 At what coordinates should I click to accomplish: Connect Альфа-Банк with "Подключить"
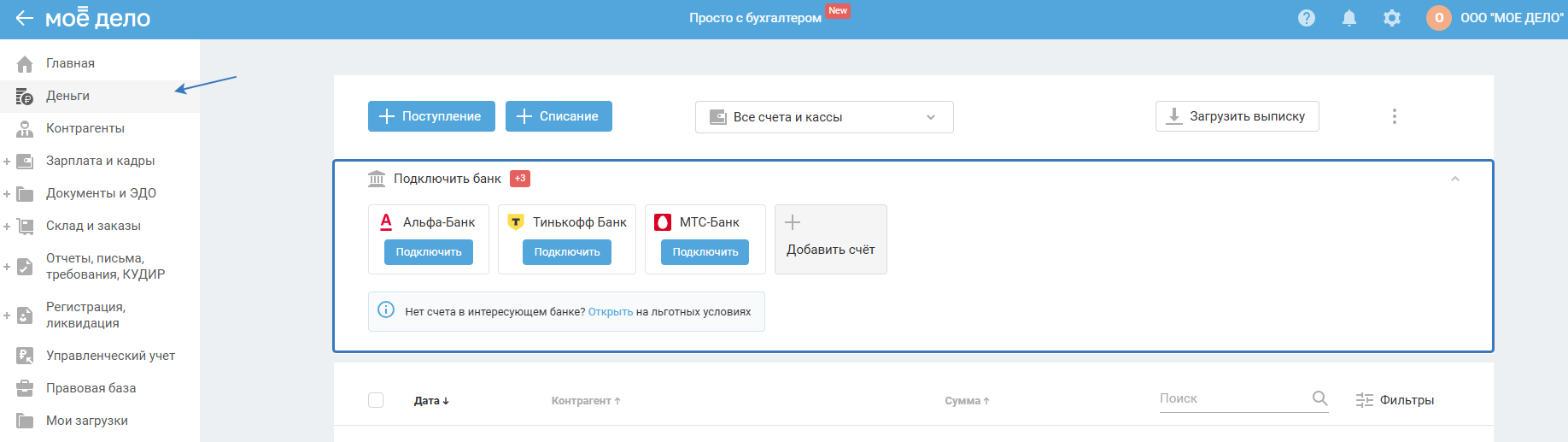(x=429, y=252)
